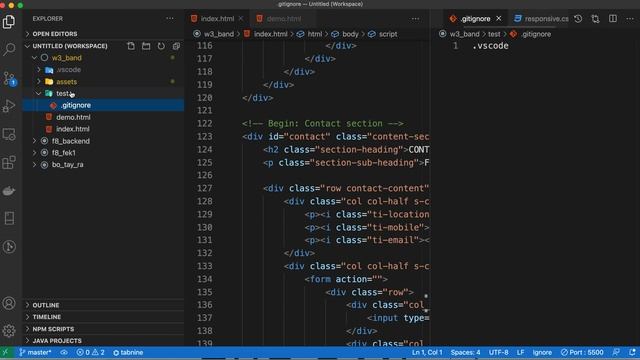This screenshot has width=640, height=360.
Task: Click Ln 1, Col 1 in status bar
Action: click(x=427, y=352)
